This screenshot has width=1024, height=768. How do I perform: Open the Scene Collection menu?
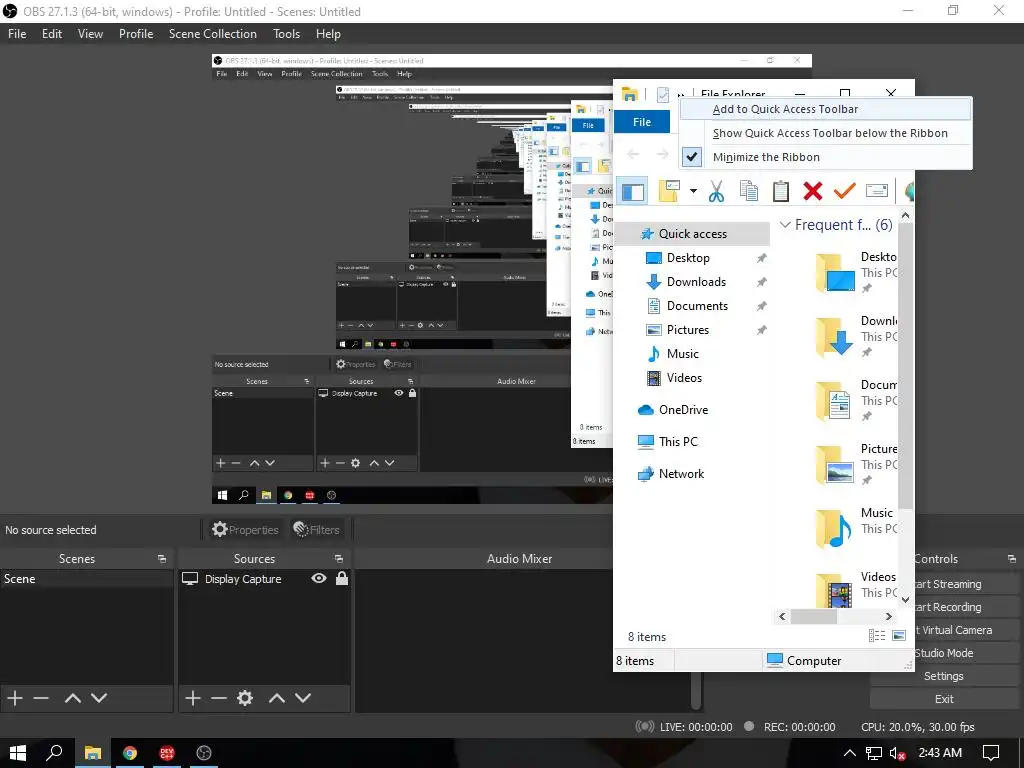click(x=213, y=34)
